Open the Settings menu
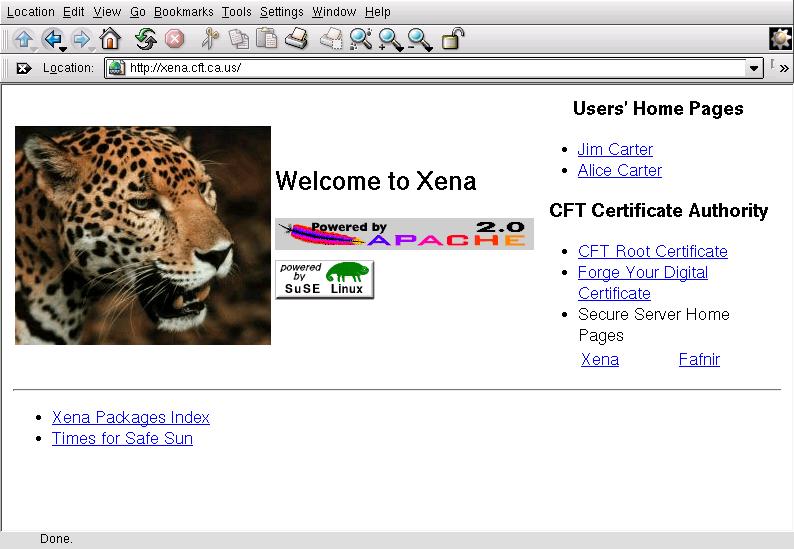 [x=281, y=12]
